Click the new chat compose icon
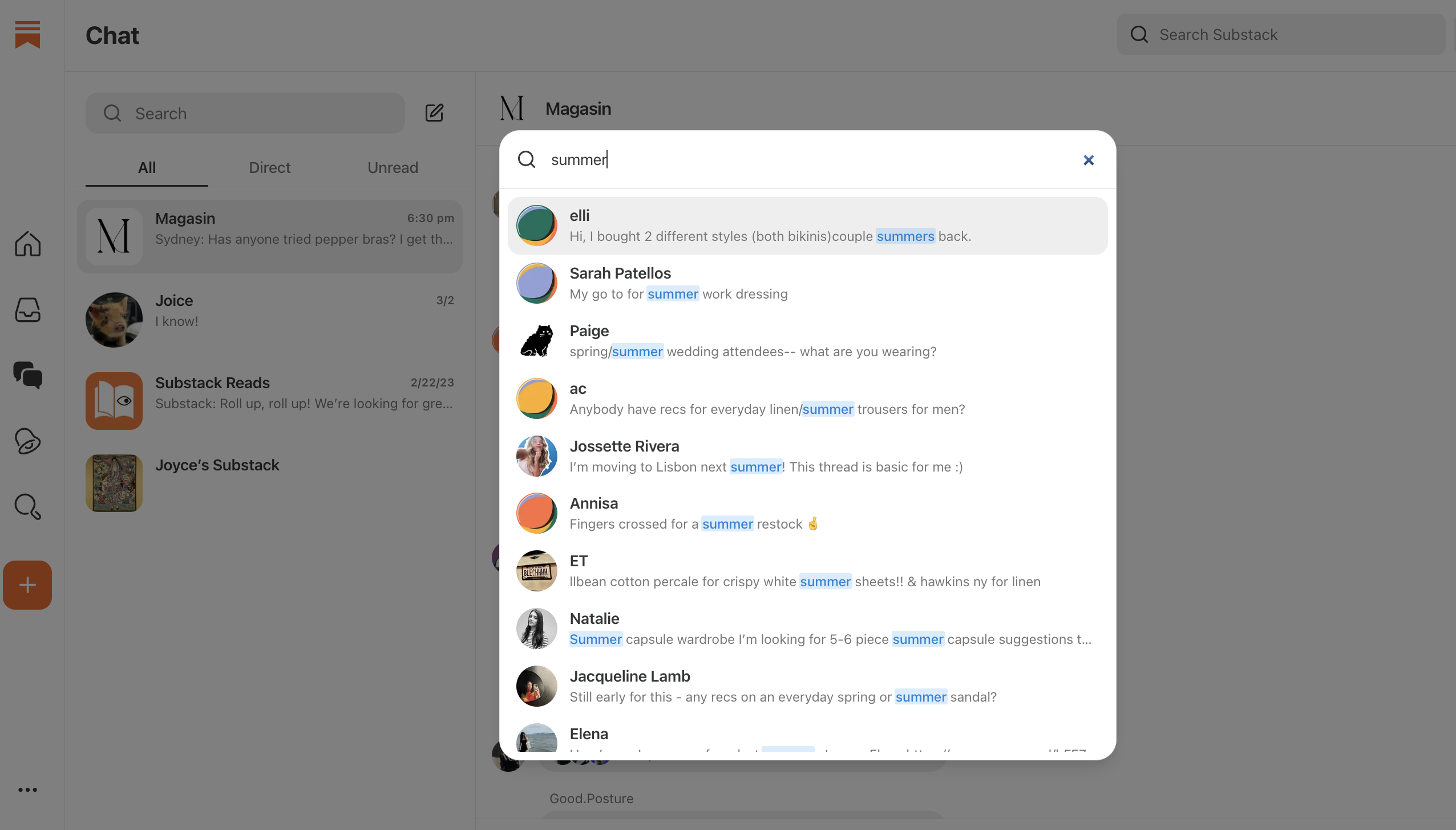Viewport: 1456px width, 830px height. (x=434, y=112)
